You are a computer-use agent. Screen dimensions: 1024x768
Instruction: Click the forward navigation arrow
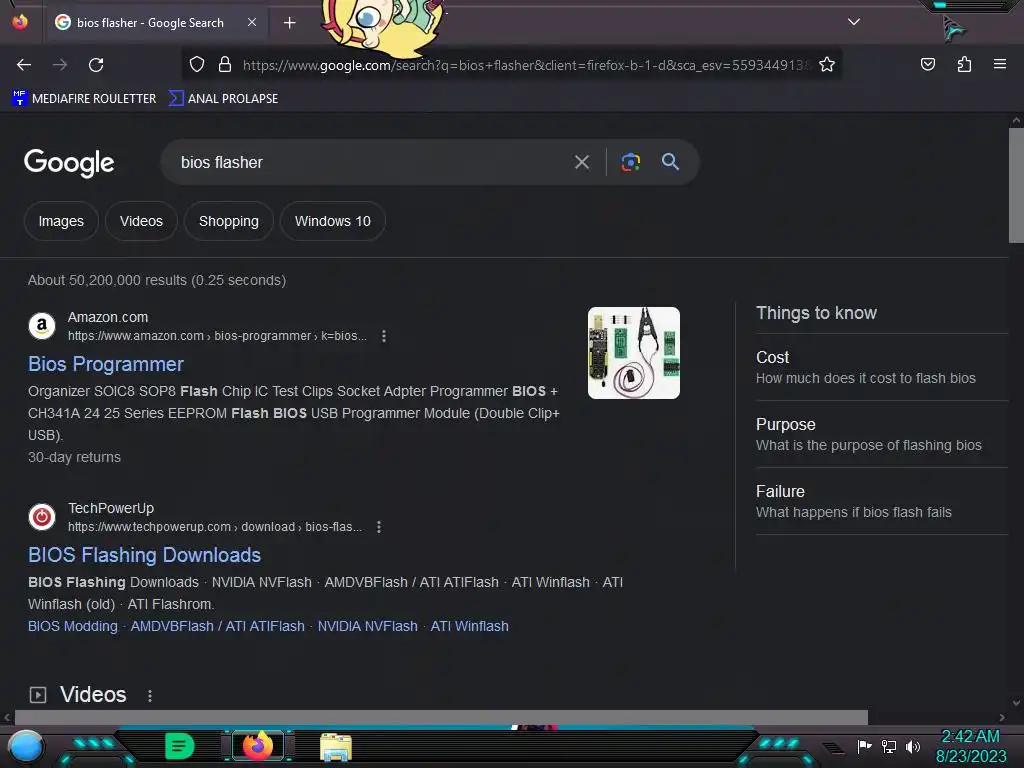click(x=60, y=65)
